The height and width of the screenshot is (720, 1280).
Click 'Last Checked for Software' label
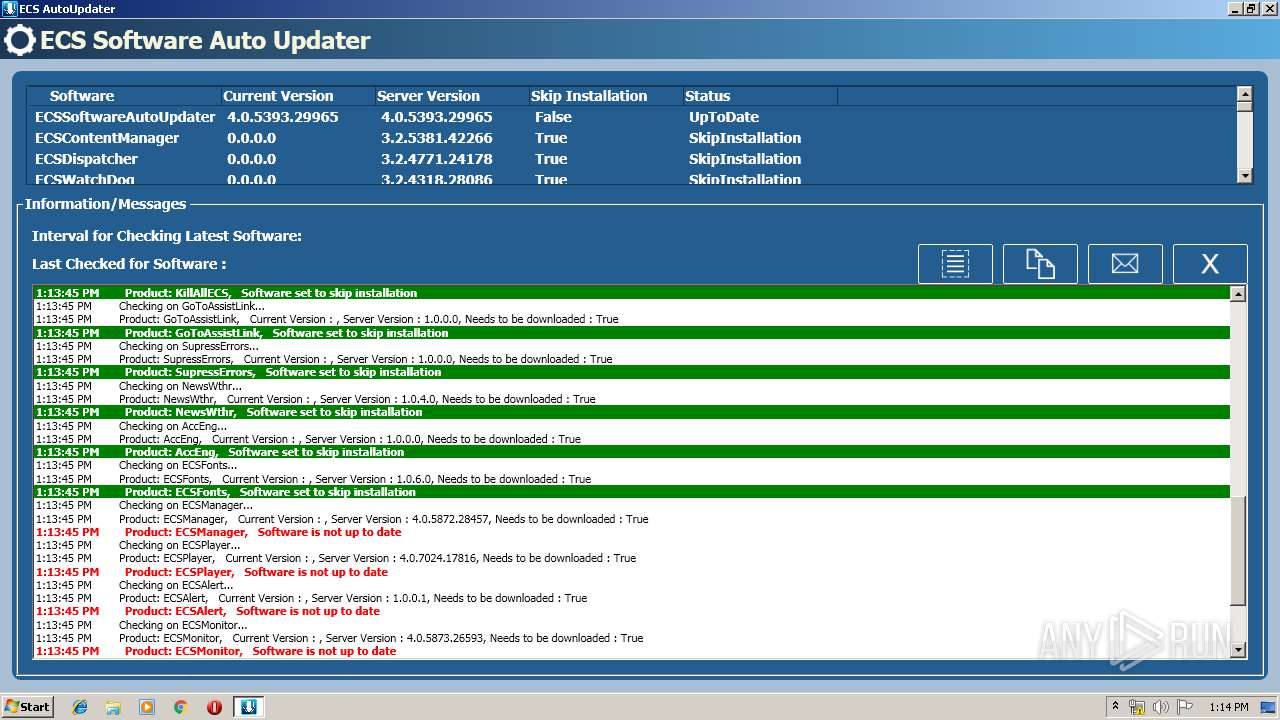click(x=129, y=264)
